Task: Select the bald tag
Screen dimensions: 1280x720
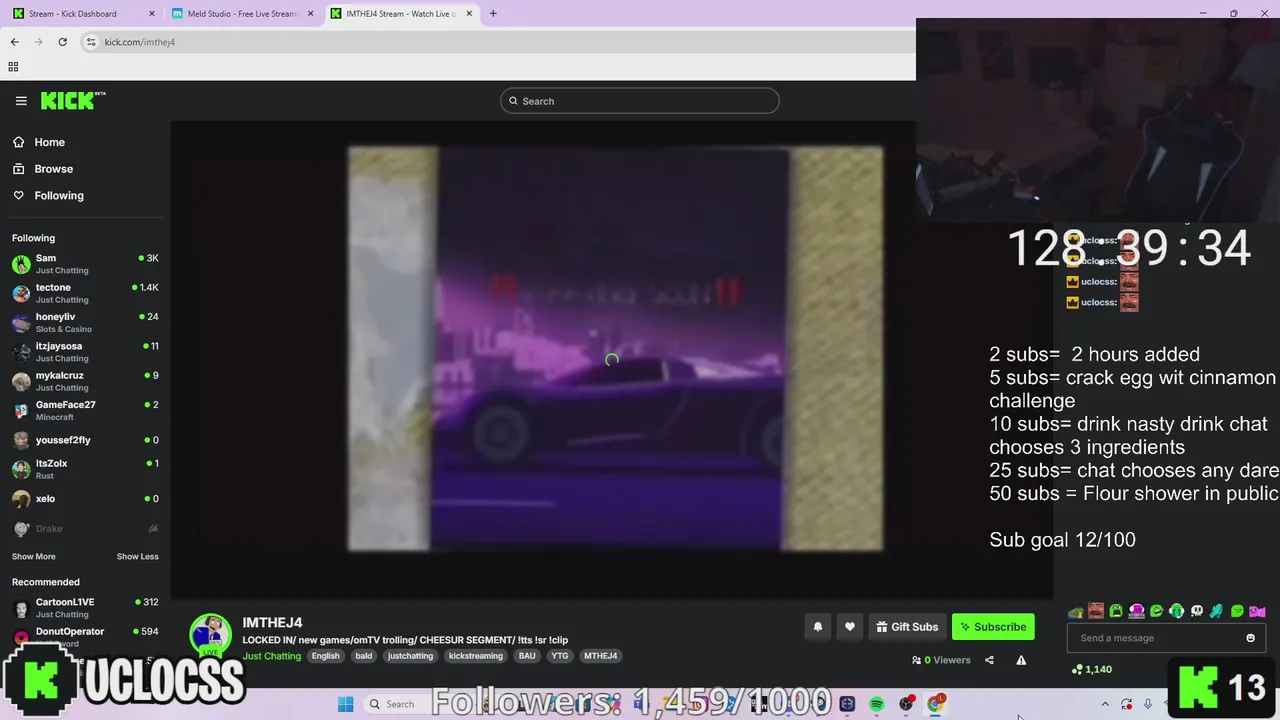Action: tap(364, 656)
